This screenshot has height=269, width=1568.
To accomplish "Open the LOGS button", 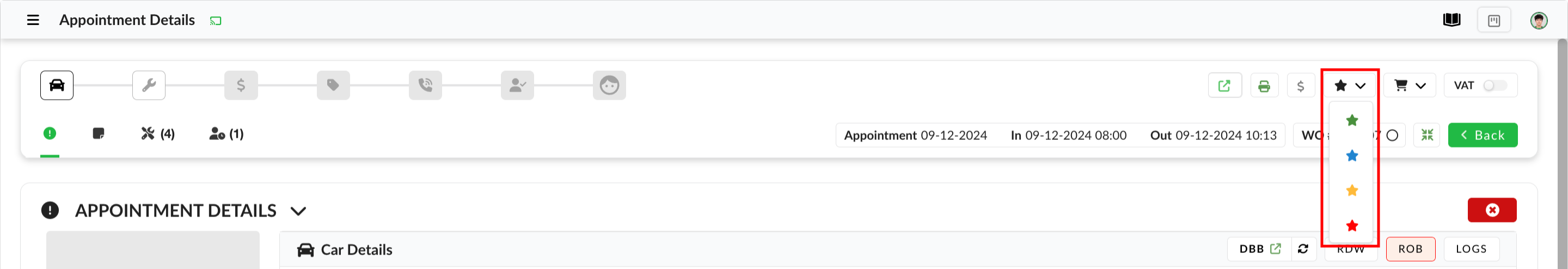I will coord(1471,249).
